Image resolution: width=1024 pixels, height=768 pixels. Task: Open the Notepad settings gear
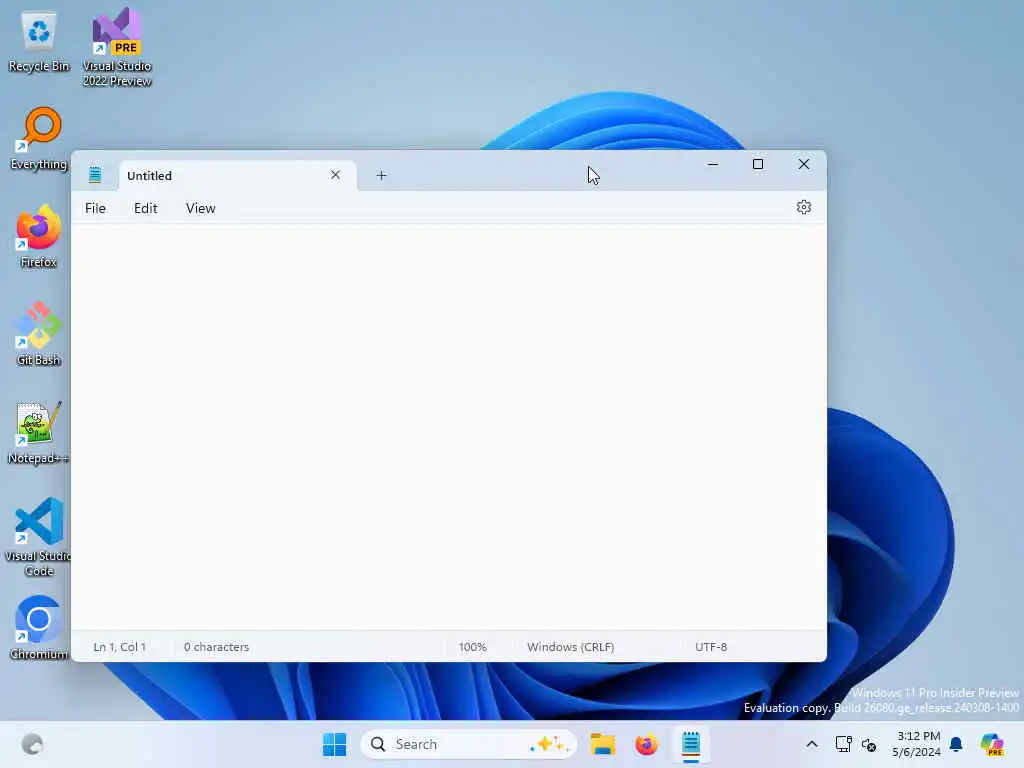(803, 208)
